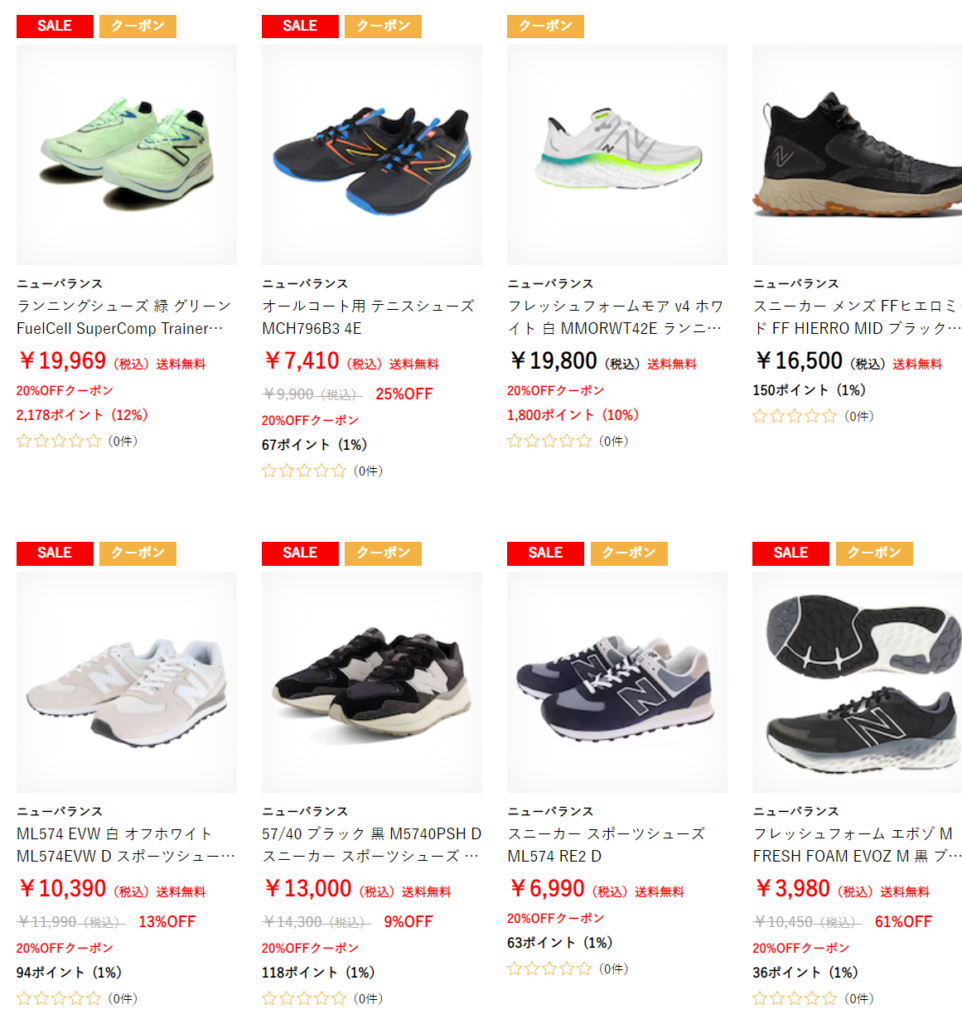The width and height of the screenshot is (962, 1024).
Task: Click the SALE badge above FRESH FOAM EVOZ
Action: tap(791, 553)
